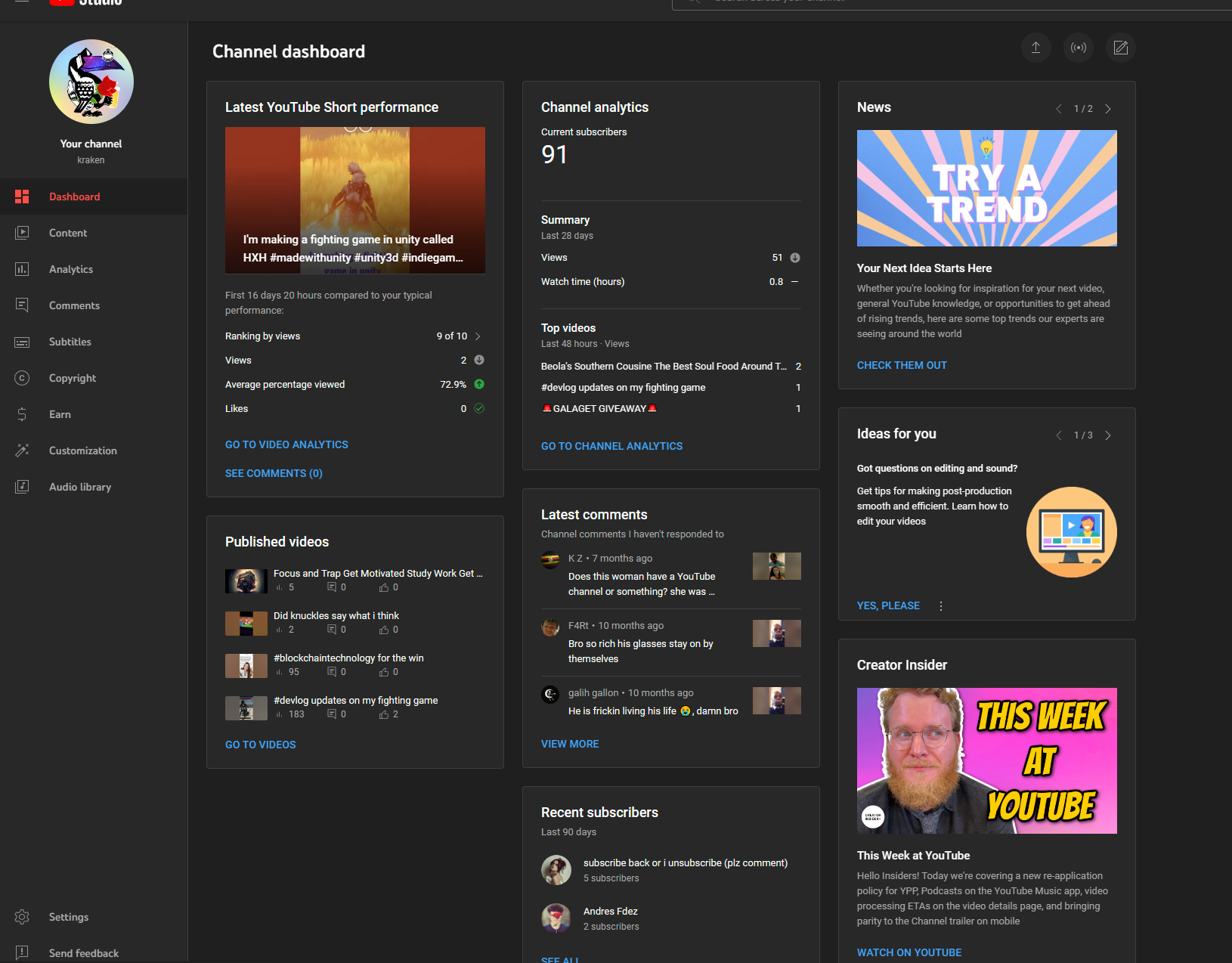Open This Week at YouTube thumbnail
The image size is (1232, 963).
click(987, 760)
